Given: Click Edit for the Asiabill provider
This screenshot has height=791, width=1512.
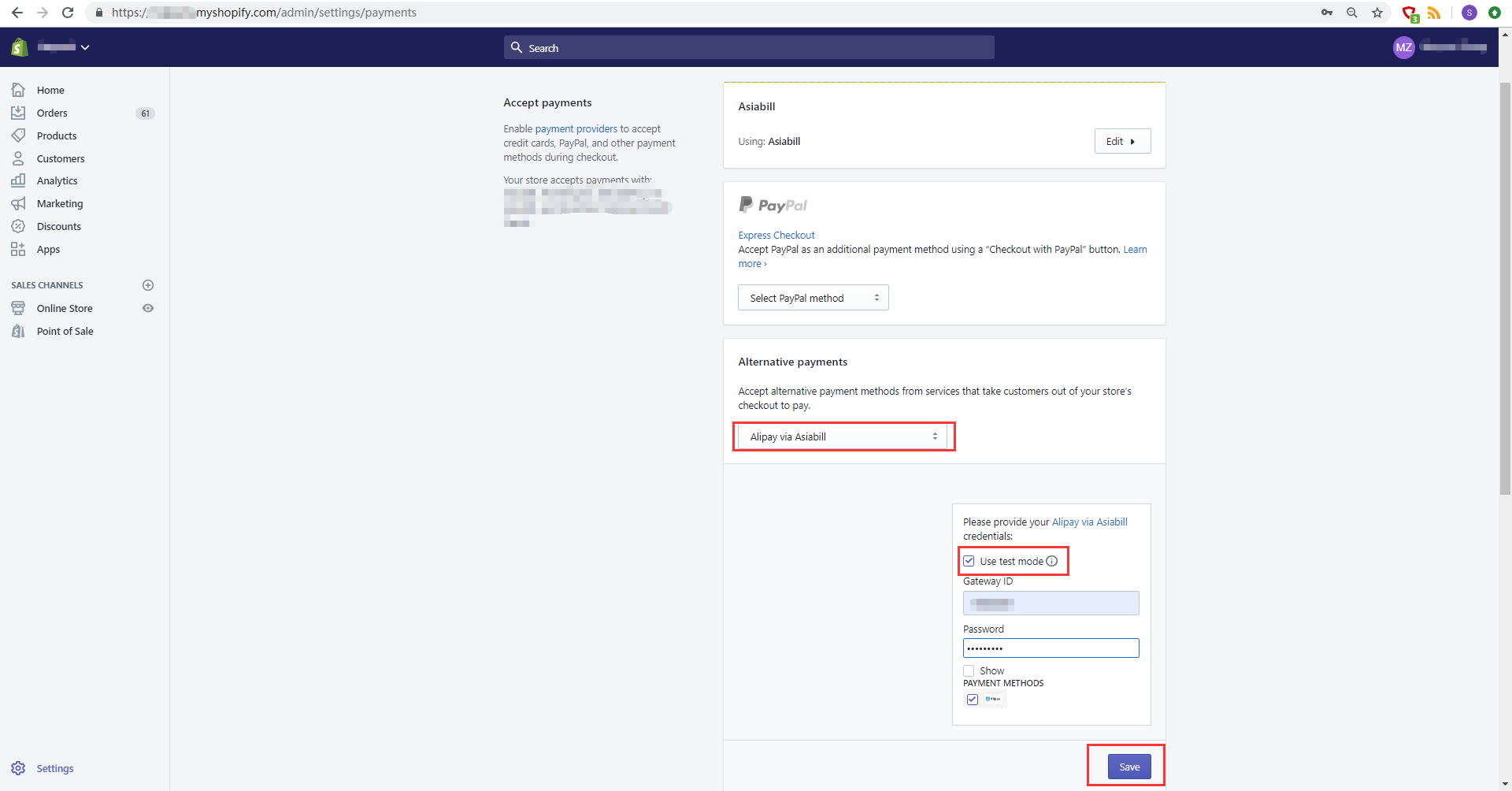Looking at the screenshot, I should point(1122,141).
